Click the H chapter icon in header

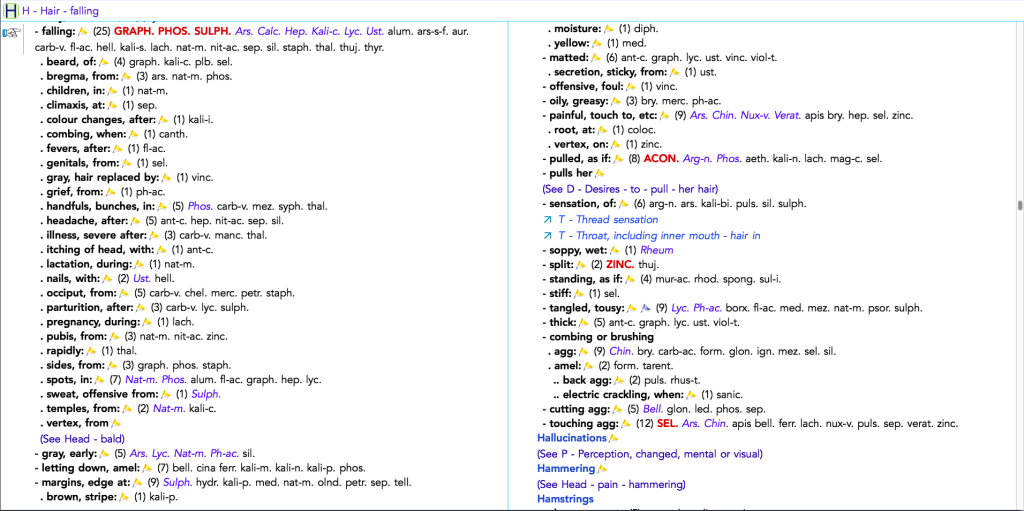[11, 10]
